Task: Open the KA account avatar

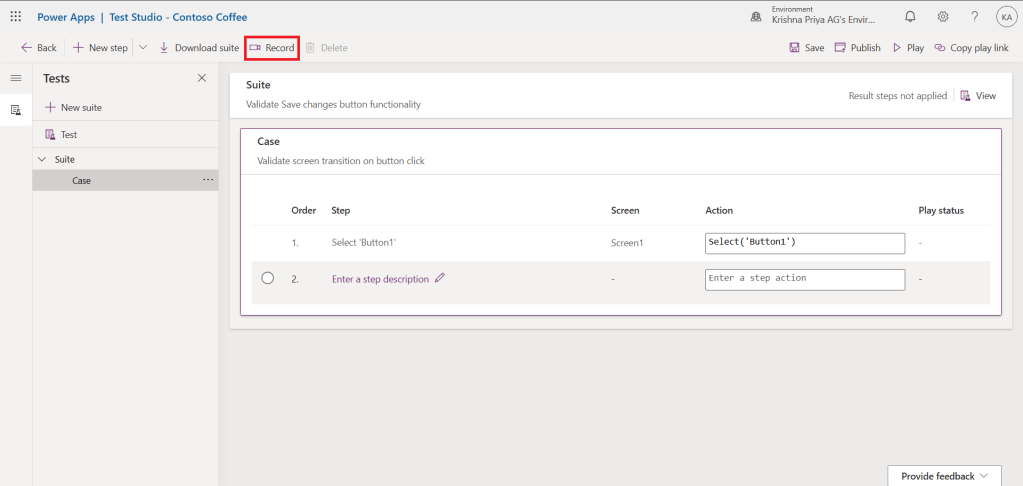Action: tap(1005, 17)
